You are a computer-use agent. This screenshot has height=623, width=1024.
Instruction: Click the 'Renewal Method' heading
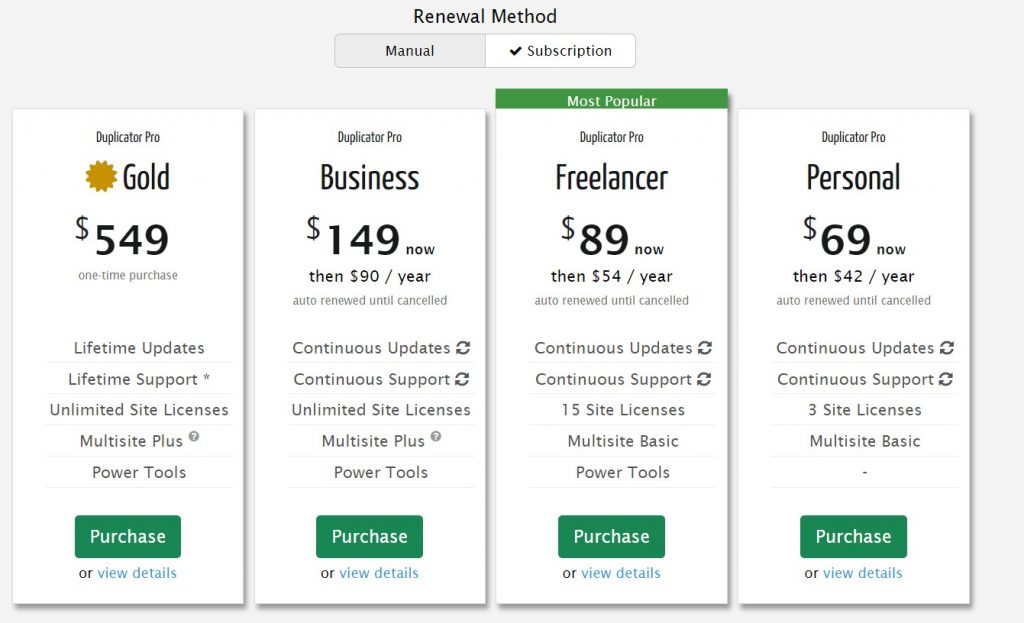pos(485,16)
